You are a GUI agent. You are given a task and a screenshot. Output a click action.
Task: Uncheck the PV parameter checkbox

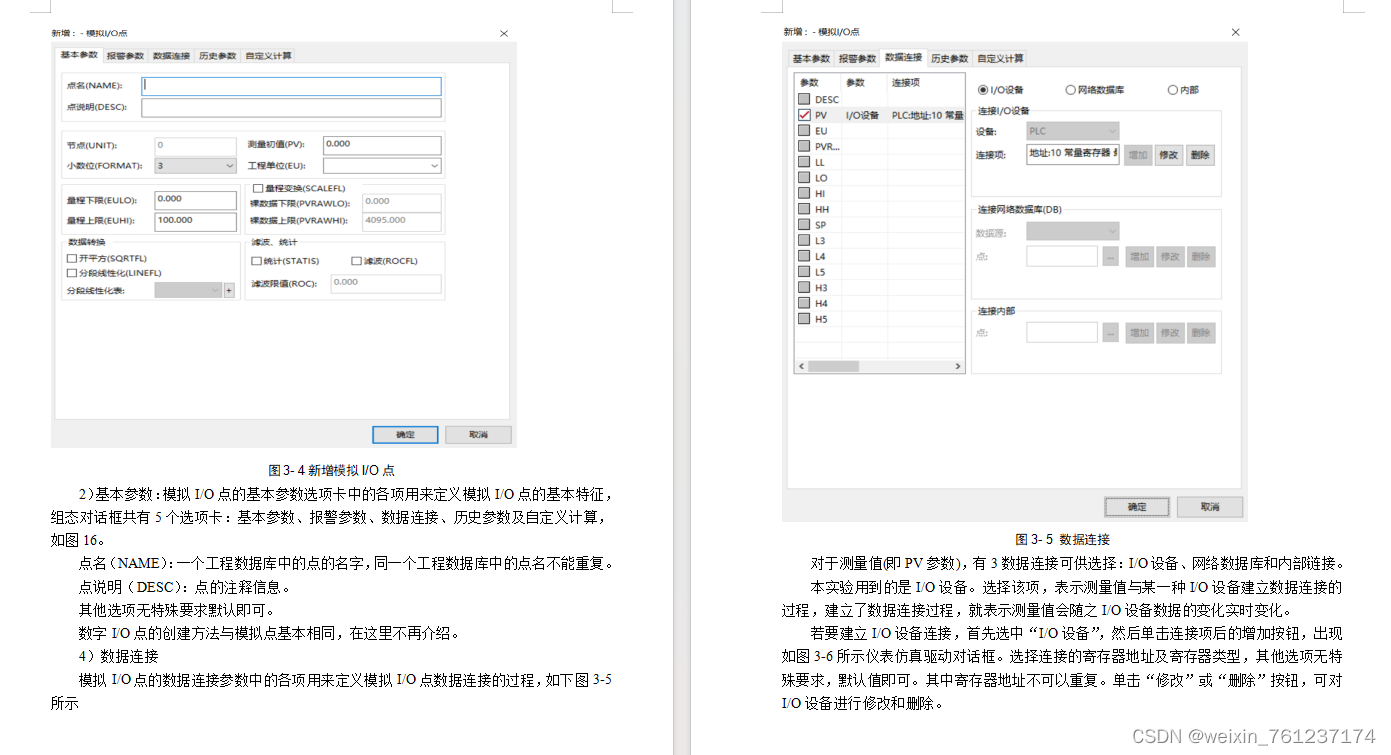pyautogui.click(x=804, y=115)
